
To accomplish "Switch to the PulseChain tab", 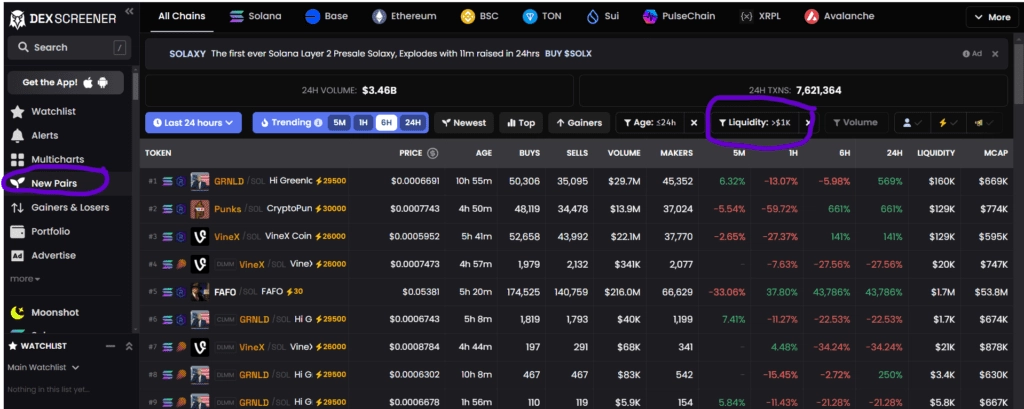I will pyautogui.click(x=679, y=16).
